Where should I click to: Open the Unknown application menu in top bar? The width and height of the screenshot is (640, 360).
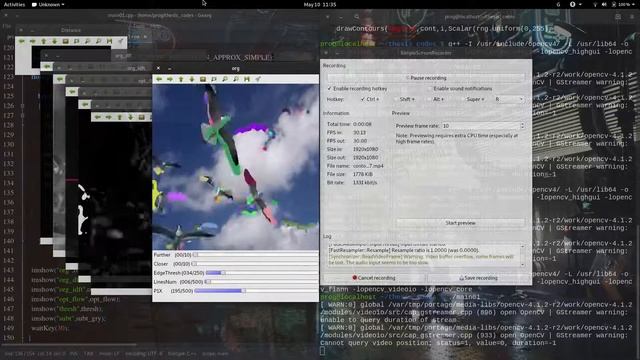(48, 4)
